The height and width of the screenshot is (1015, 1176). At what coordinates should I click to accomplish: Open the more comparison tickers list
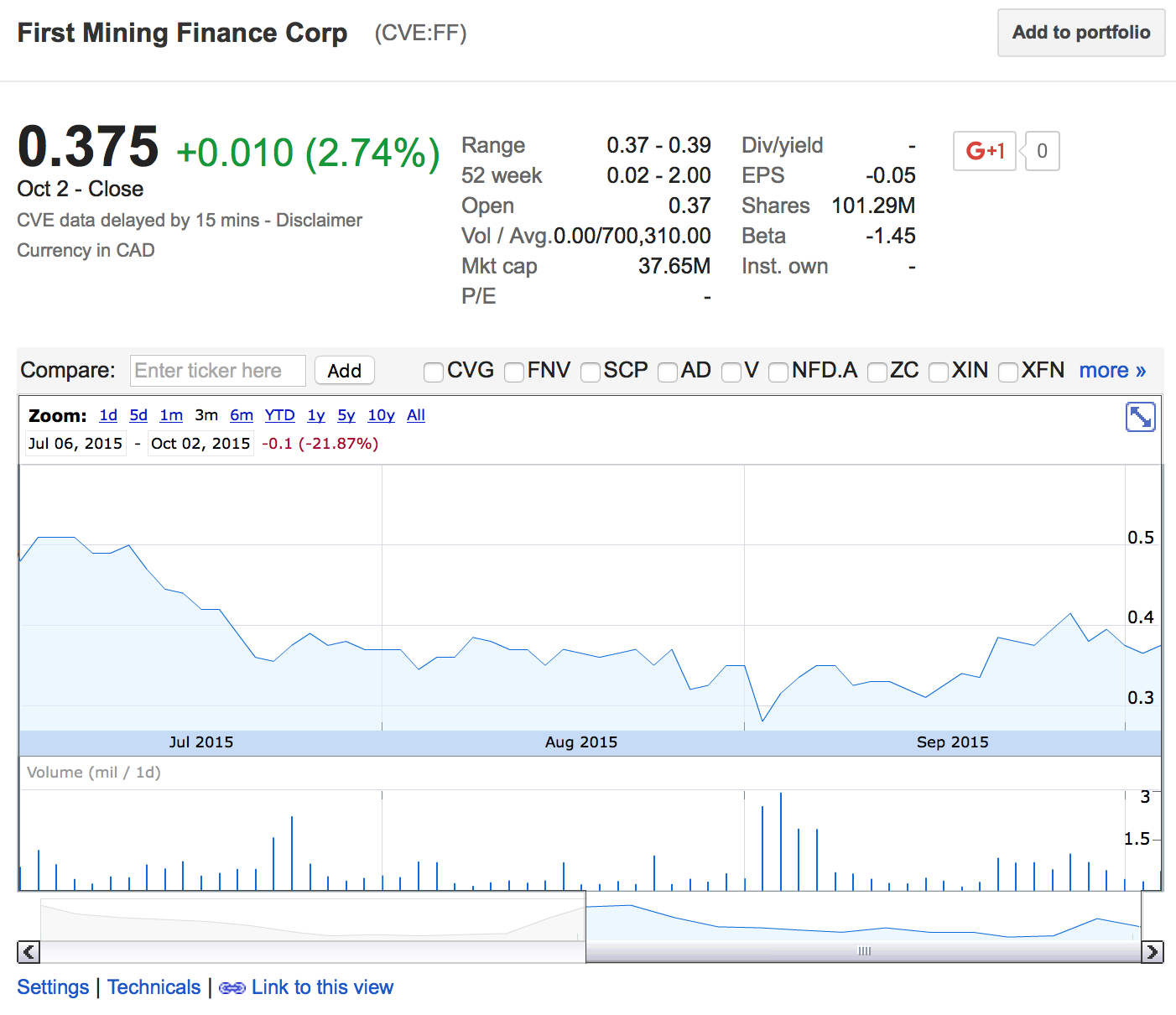(x=1112, y=370)
